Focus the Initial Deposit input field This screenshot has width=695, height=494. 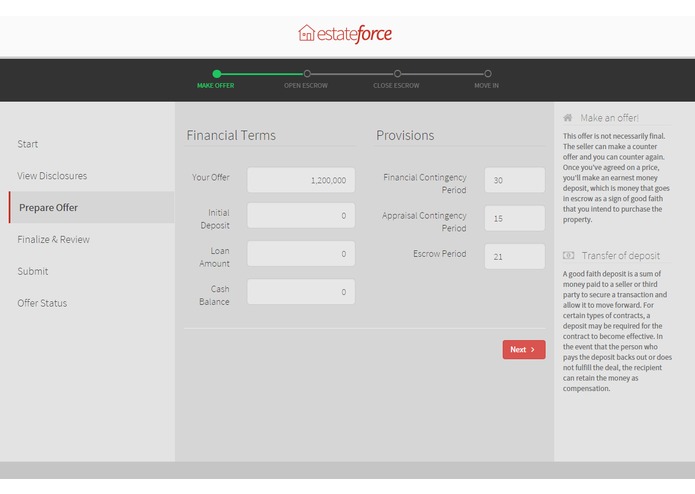[x=301, y=215]
